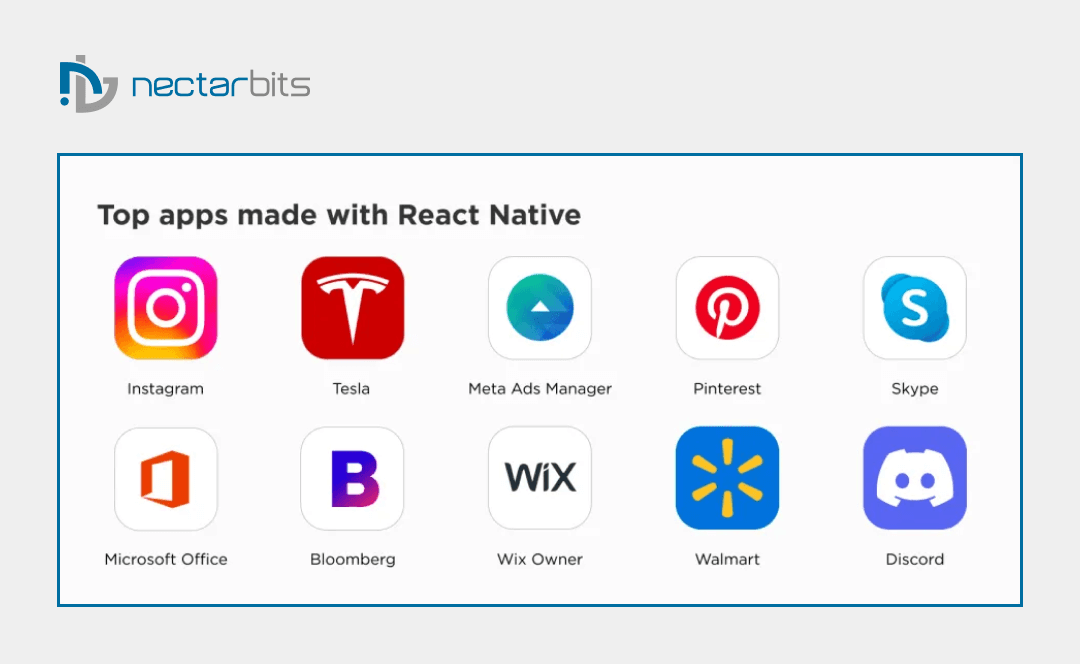Click the Meta Ads Manager icon
Image resolution: width=1080 pixels, height=664 pixels.
[540, 308]
